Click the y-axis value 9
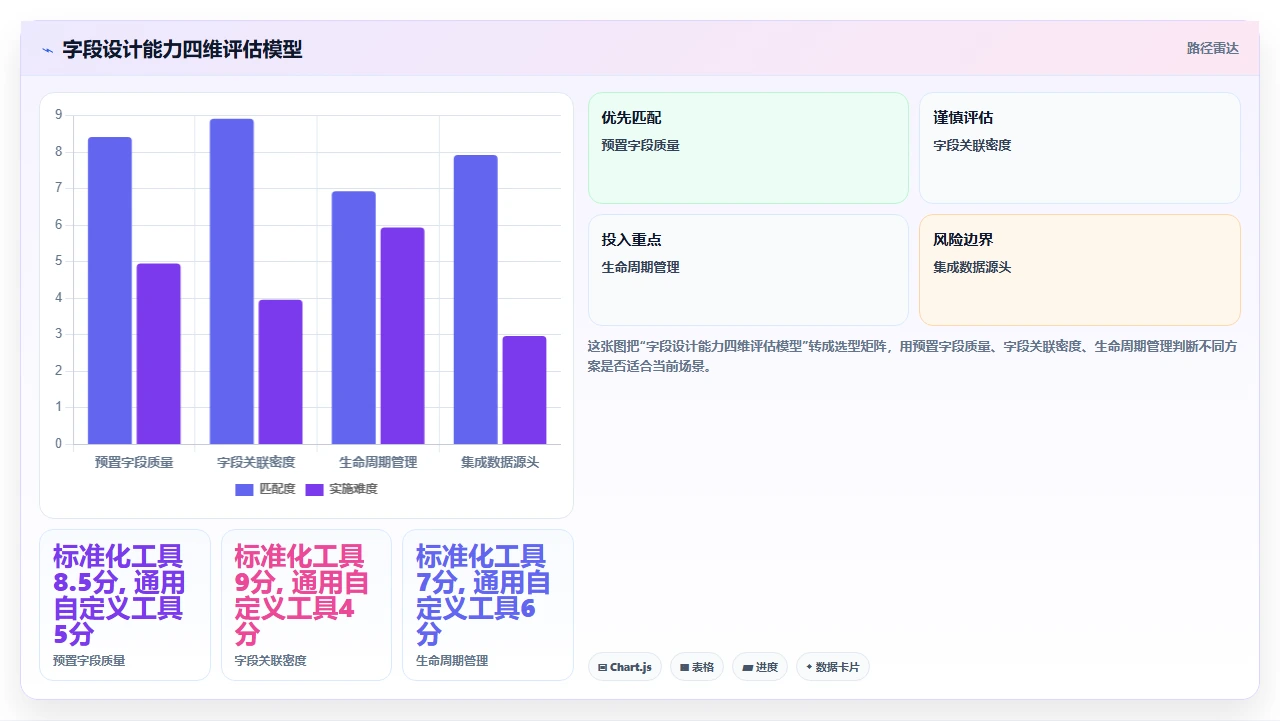The width and height of the screenshot is (1280, 721). click(x=58, y=115)
